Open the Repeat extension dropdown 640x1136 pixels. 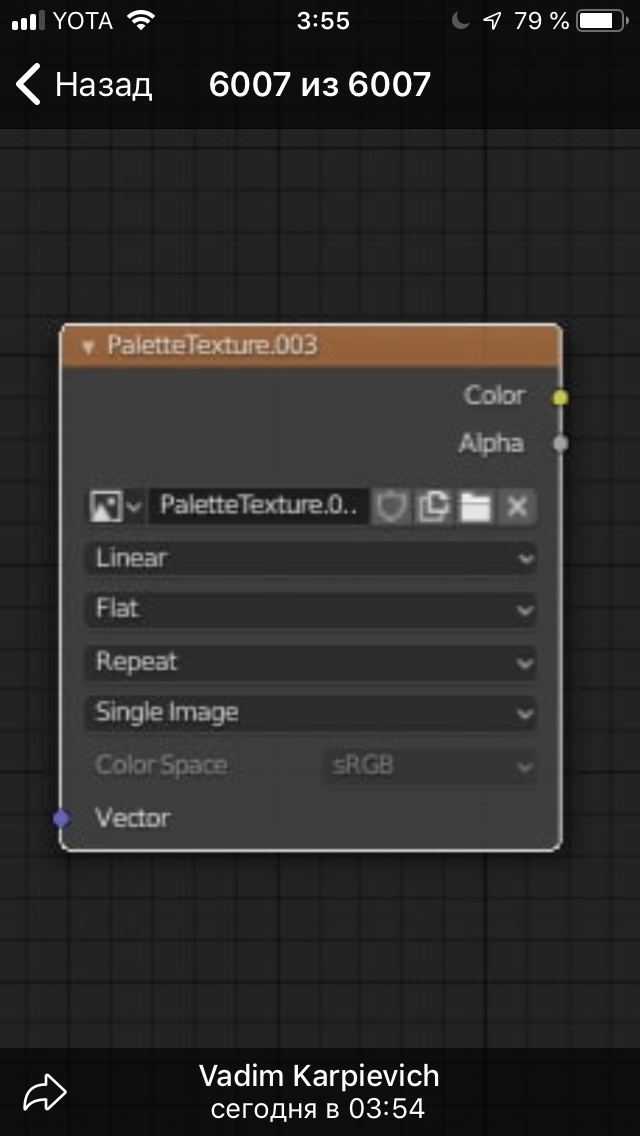point(311,662)
